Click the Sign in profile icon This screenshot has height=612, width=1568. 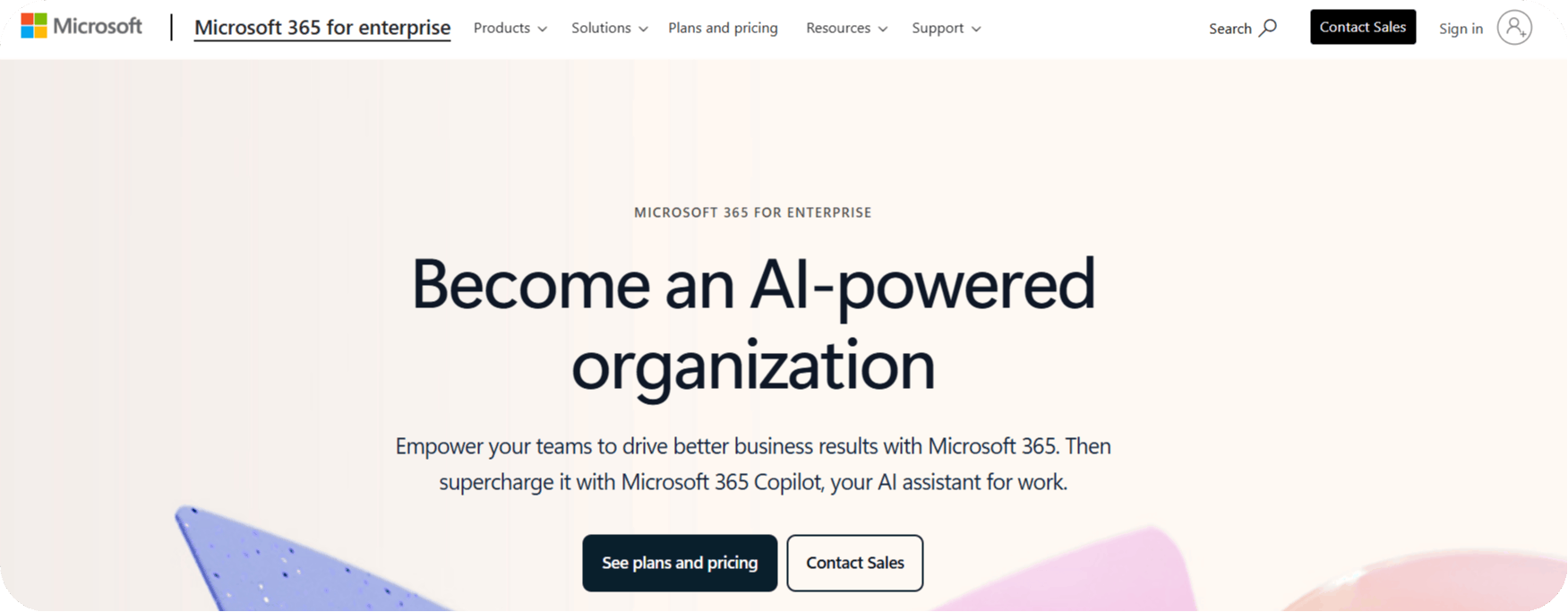coord(1515,28)
